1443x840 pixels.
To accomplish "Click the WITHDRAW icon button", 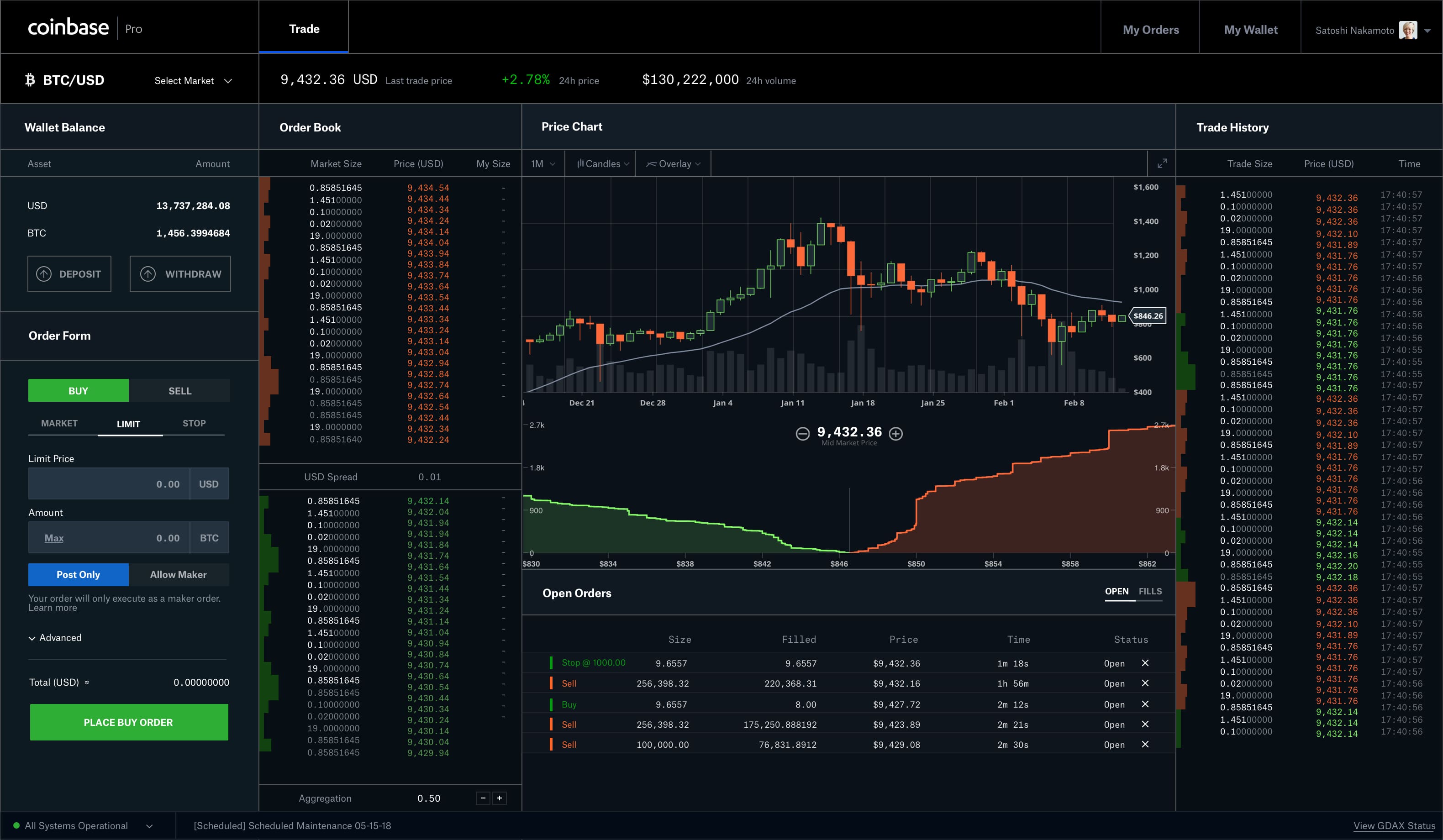I will coord(148,273).
